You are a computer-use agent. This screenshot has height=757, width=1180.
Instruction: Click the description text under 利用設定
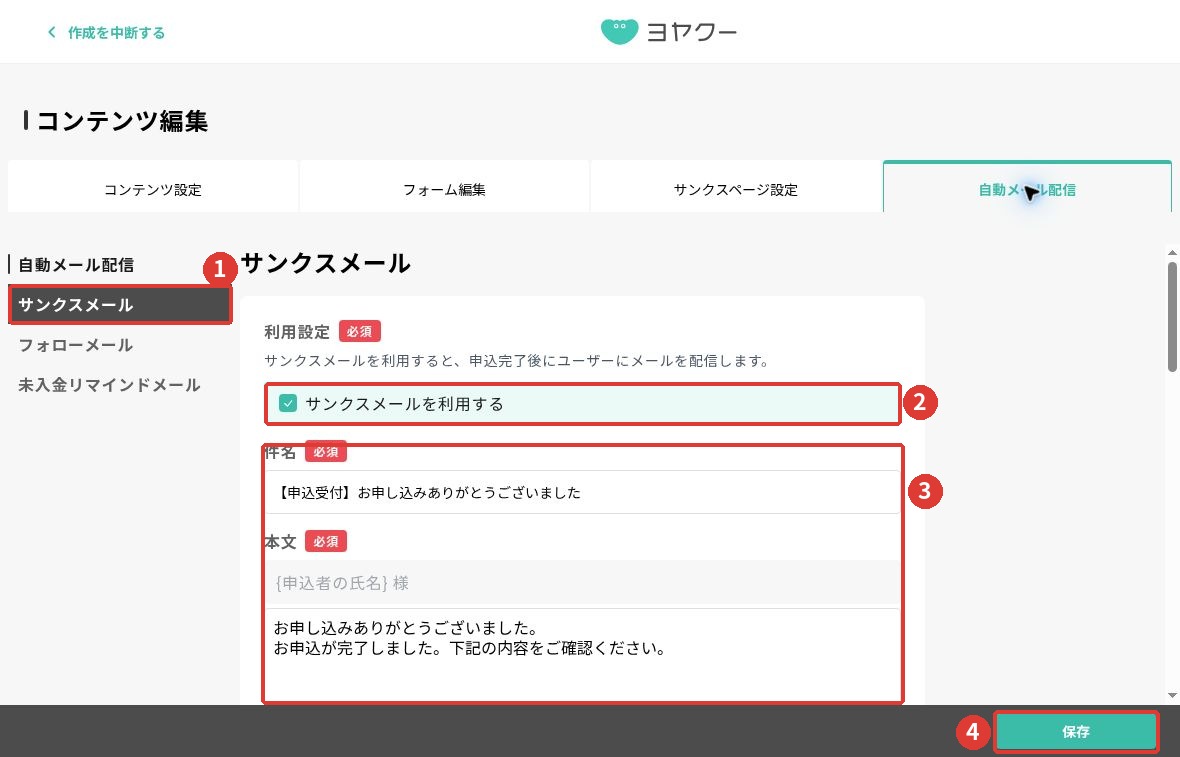point(517,361)
